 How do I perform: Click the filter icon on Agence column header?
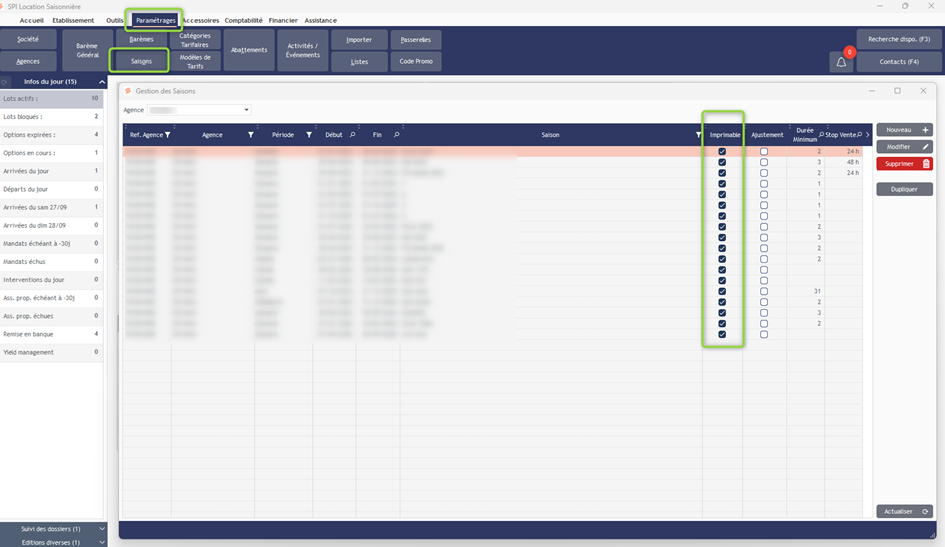[x=251, y=134]
